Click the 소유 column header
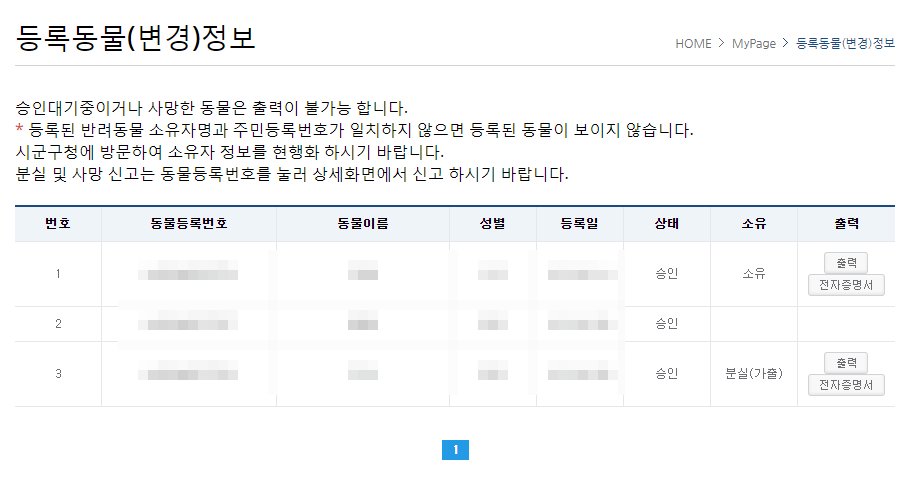The height and width of the screenshot is (484, 907). [x=754, y=224]
